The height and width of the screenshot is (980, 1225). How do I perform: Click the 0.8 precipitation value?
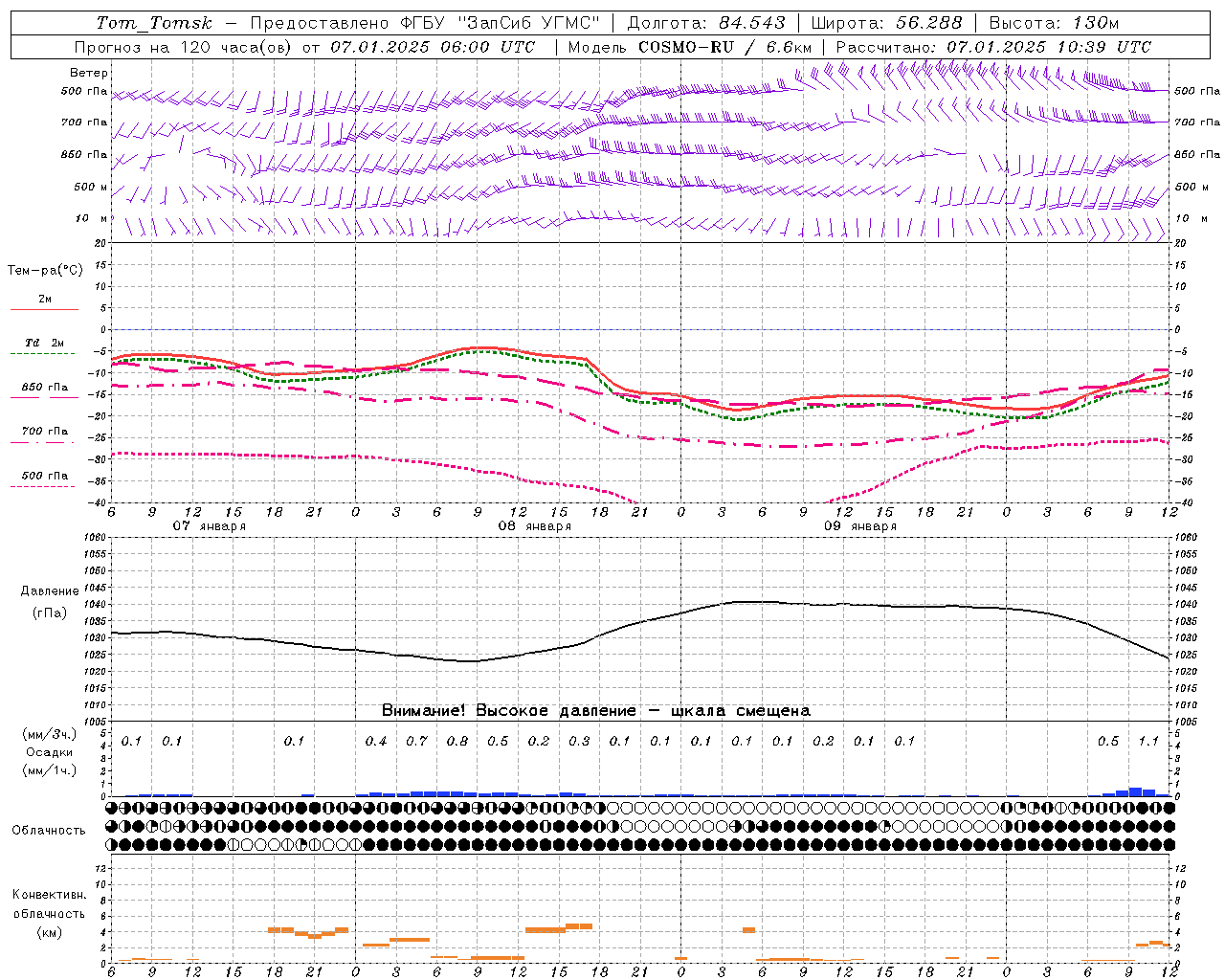point(457,742)
